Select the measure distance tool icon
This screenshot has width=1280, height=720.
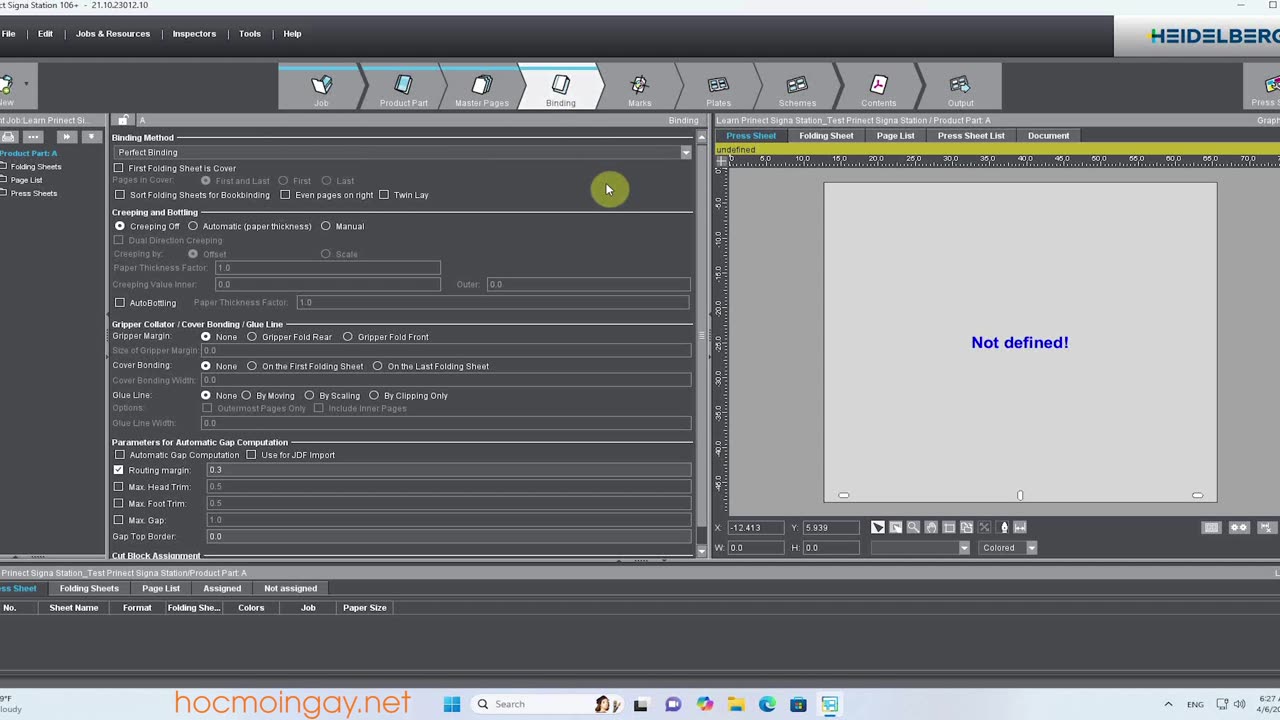[x=1020, y=527]
